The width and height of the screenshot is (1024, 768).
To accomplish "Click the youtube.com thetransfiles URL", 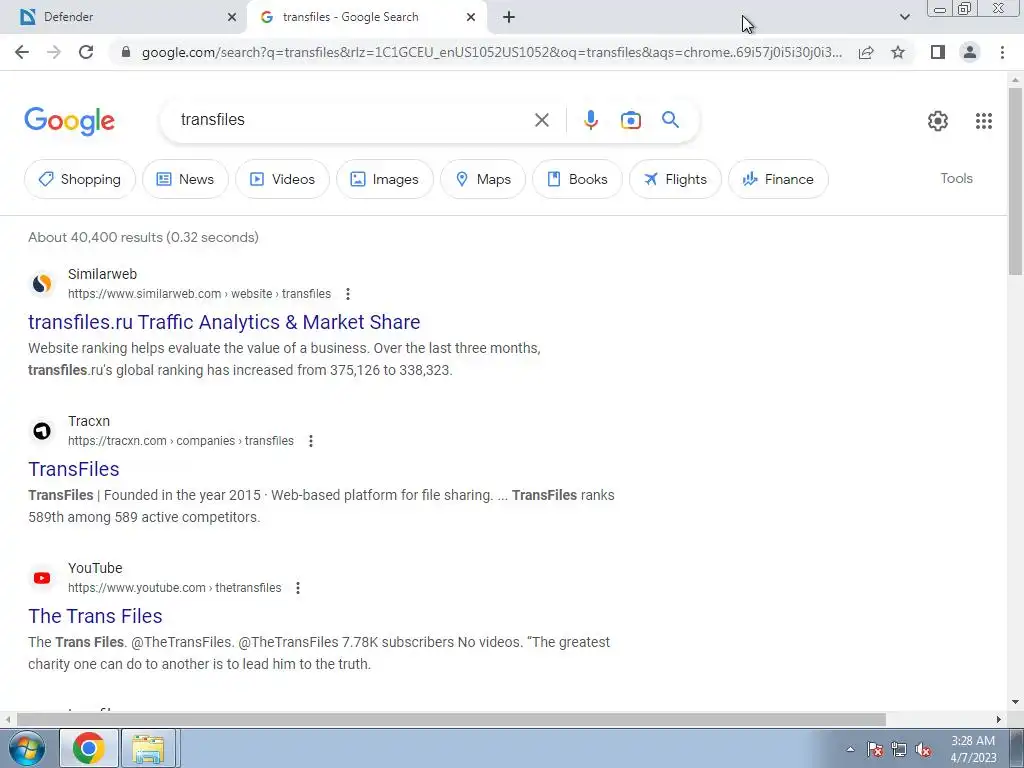I will pos(174,588).
